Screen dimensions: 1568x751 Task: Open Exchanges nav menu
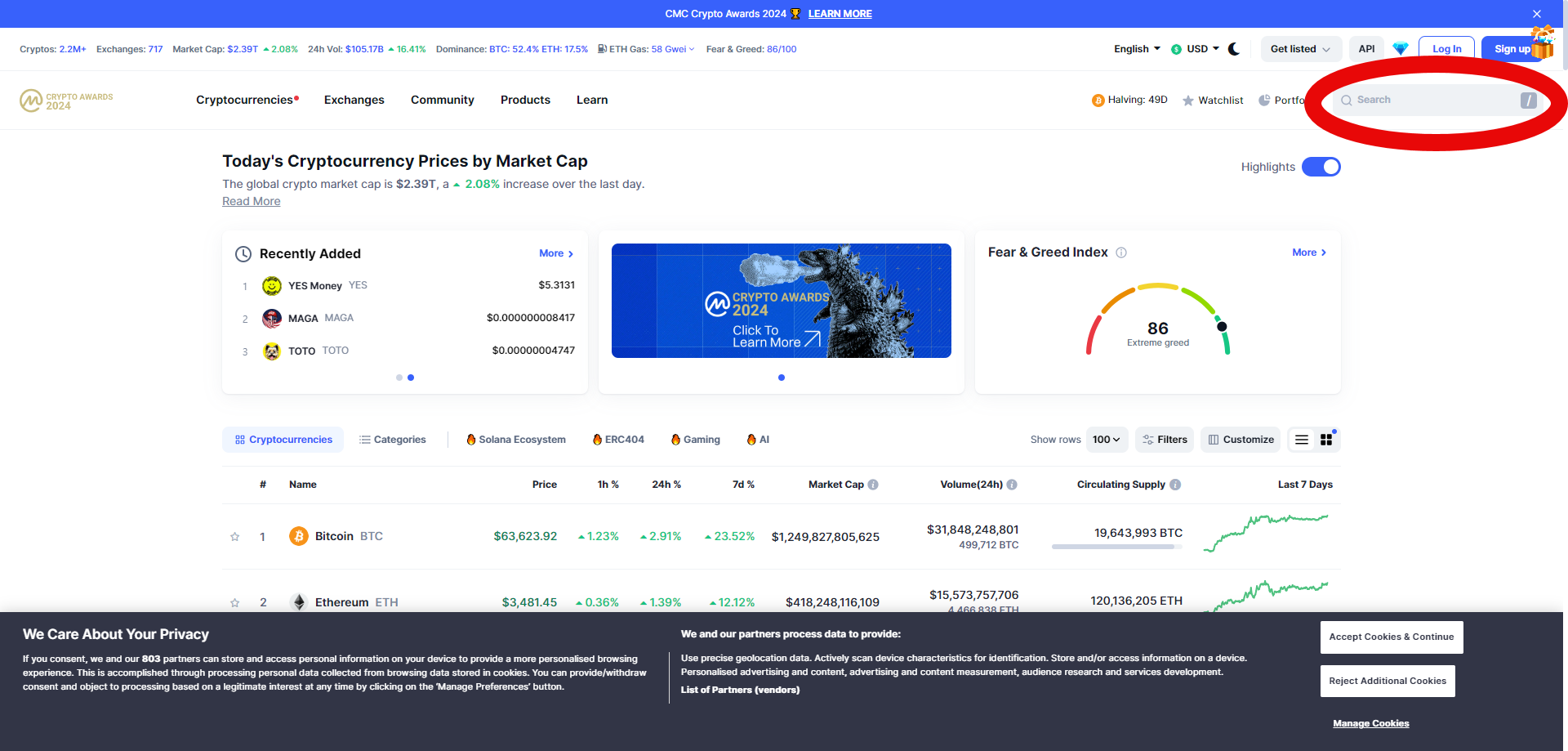point(354,100)
